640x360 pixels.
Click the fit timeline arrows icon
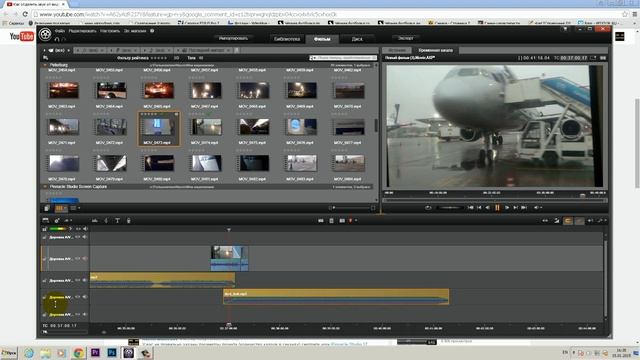click(545, 220)
